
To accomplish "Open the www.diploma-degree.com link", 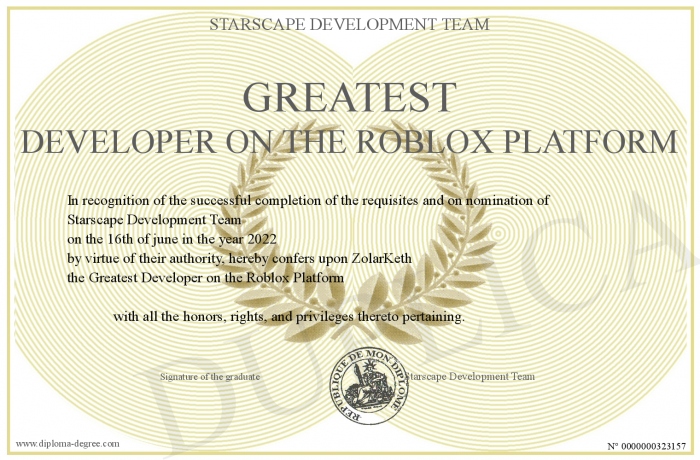I will pyautogui.click(x=67, y=444).
